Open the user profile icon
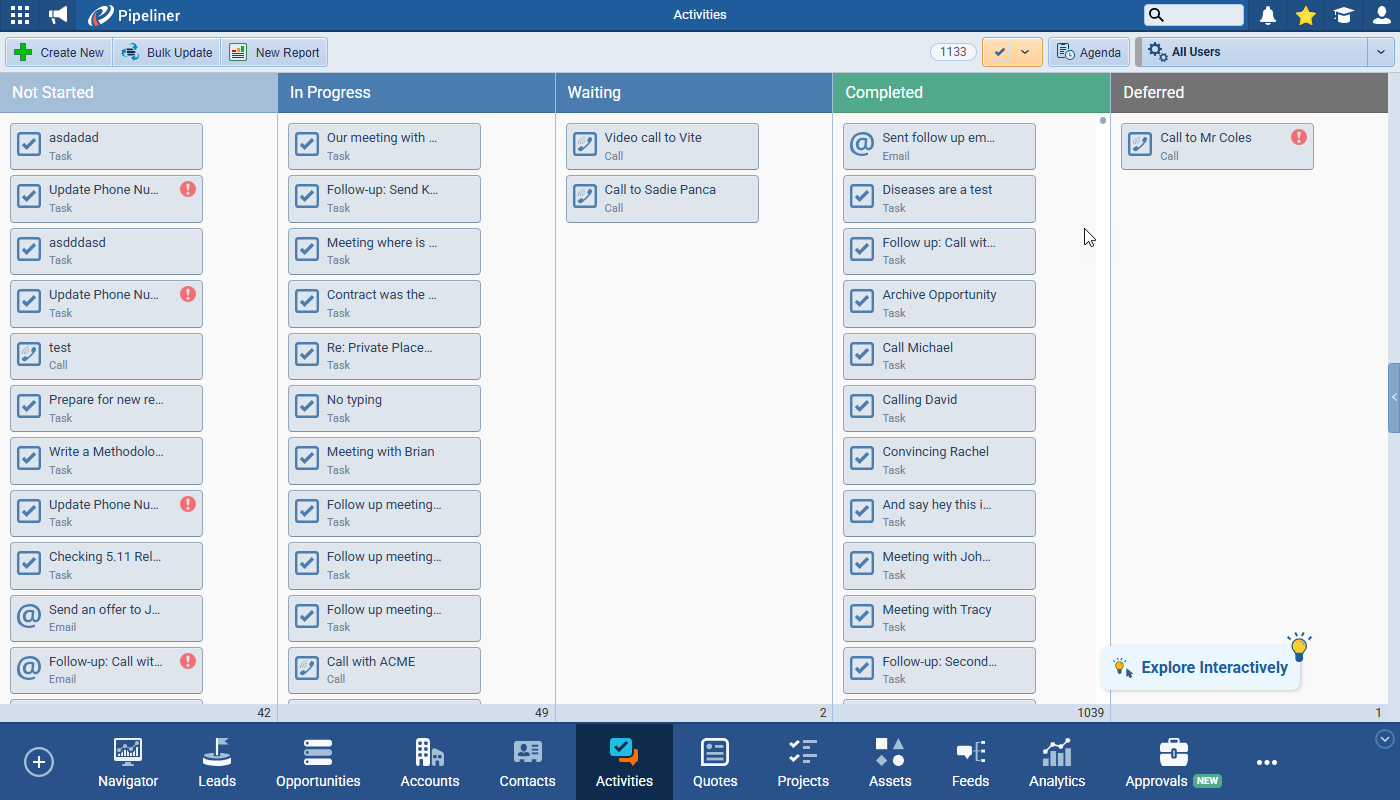The width and height of the screenshot is (1400, 800). 1381,15
